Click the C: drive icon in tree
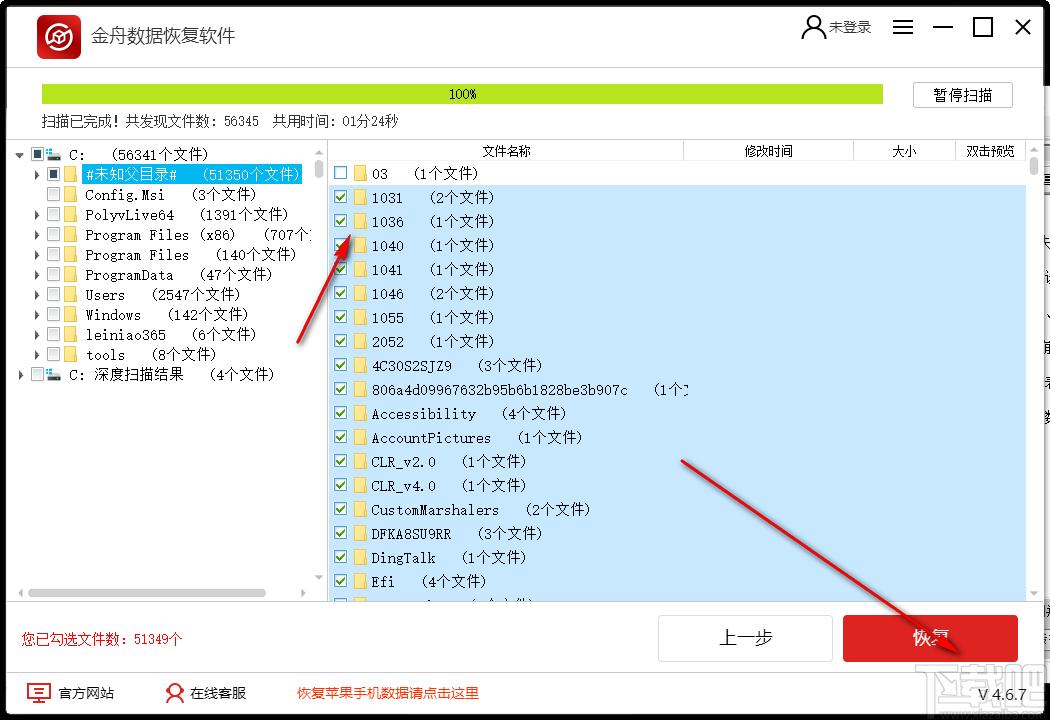This screenshot has height=720, width=1050. (54, 155)
